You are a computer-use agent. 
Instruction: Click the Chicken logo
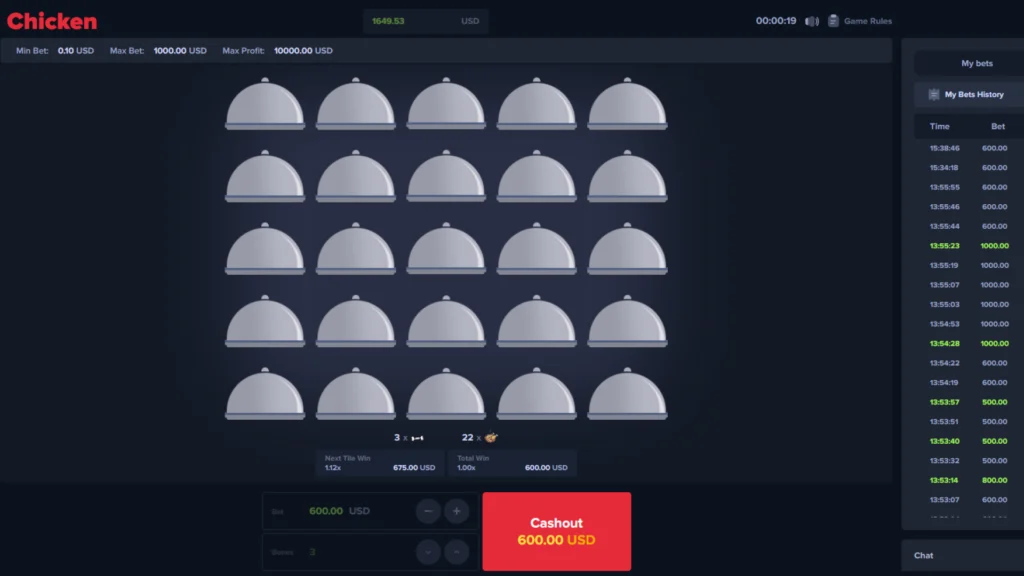(52, 21)
